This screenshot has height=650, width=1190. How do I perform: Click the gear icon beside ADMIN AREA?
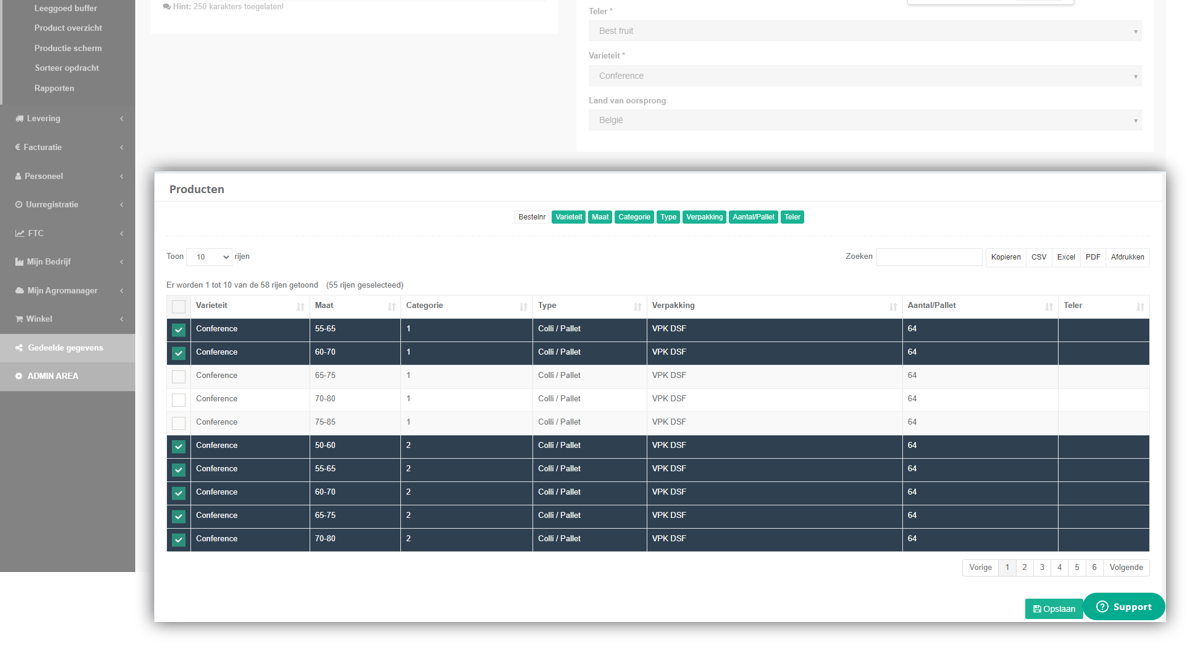(19, 376)
